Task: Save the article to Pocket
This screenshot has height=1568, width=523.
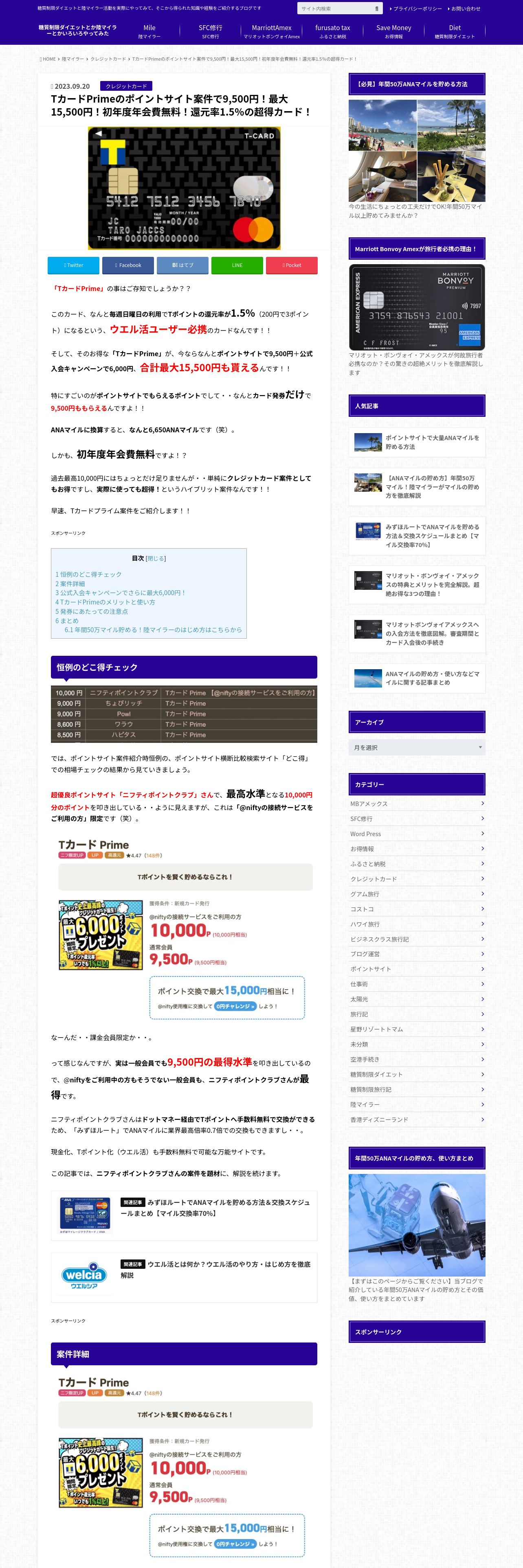Action: (292, 265)
